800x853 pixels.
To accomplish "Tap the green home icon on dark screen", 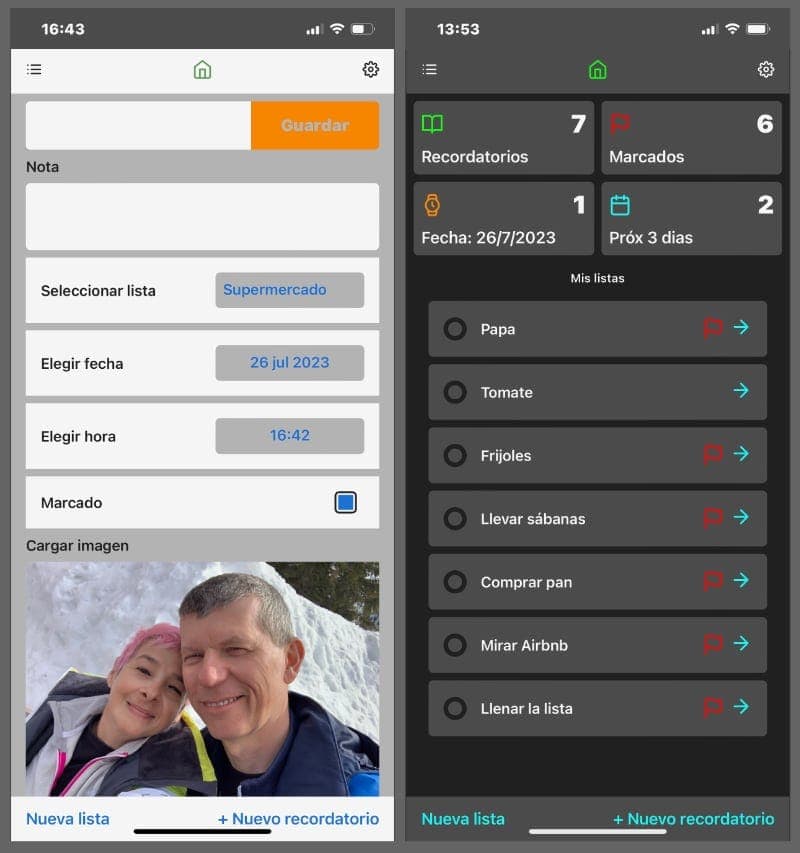I will click(597, 70).
